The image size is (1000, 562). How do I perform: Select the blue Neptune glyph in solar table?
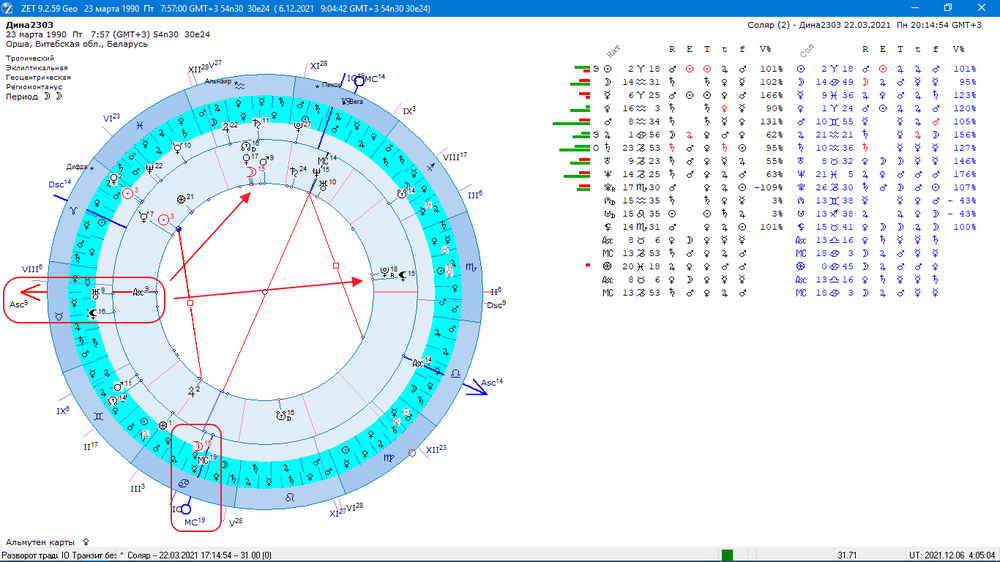pyautogui.click(x=801, y=174)
